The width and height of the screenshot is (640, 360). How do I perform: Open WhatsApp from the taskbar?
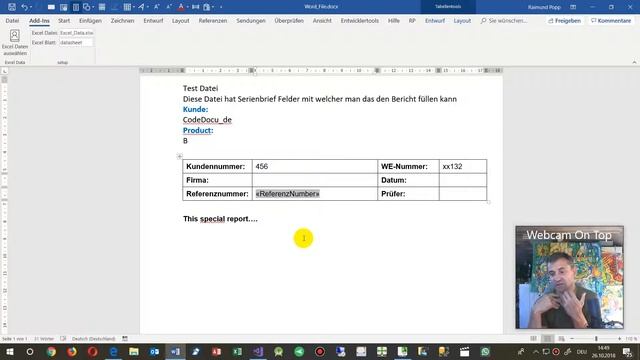tap(485, 351)
